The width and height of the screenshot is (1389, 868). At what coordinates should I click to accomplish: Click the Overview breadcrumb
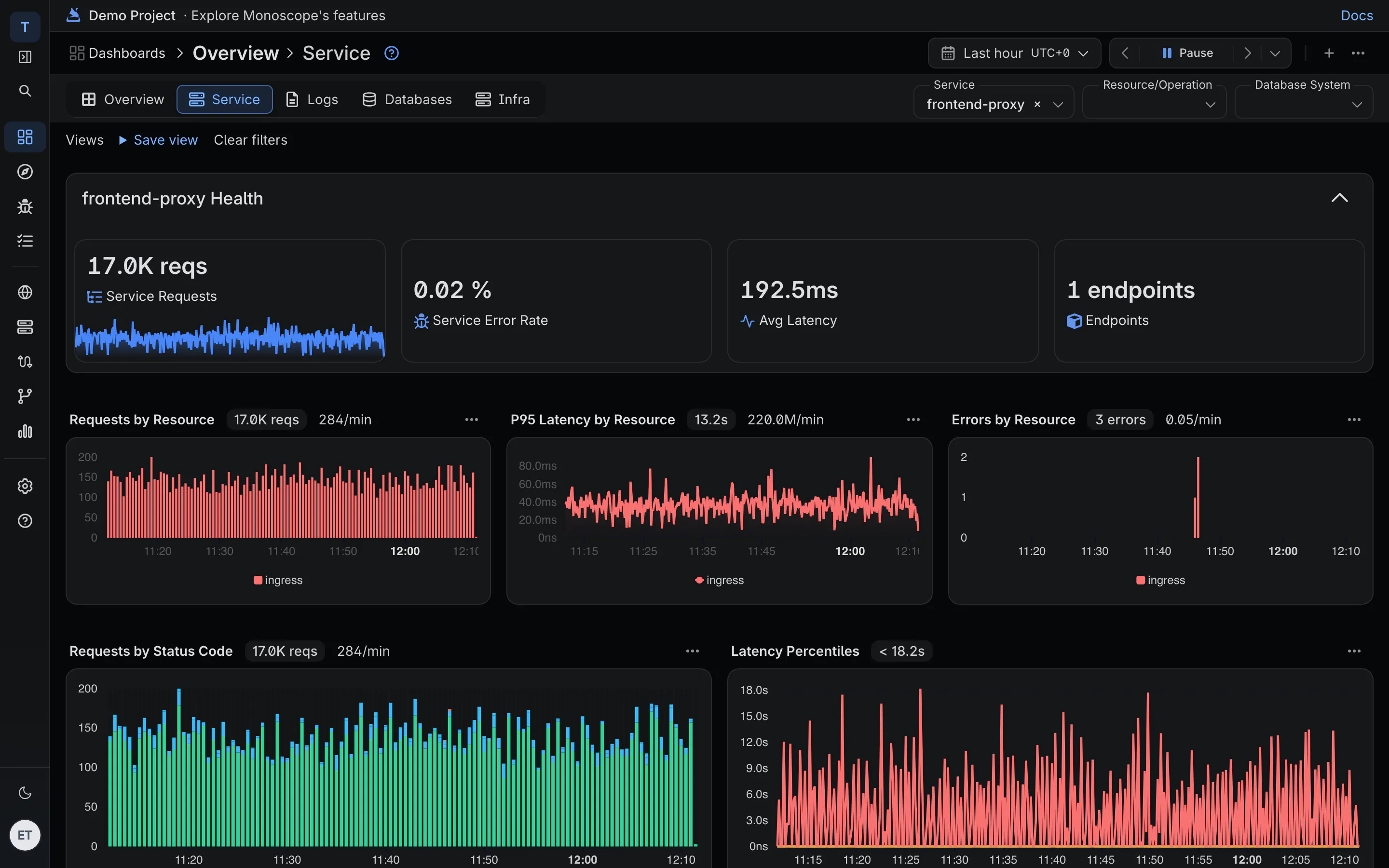point(235,53)
